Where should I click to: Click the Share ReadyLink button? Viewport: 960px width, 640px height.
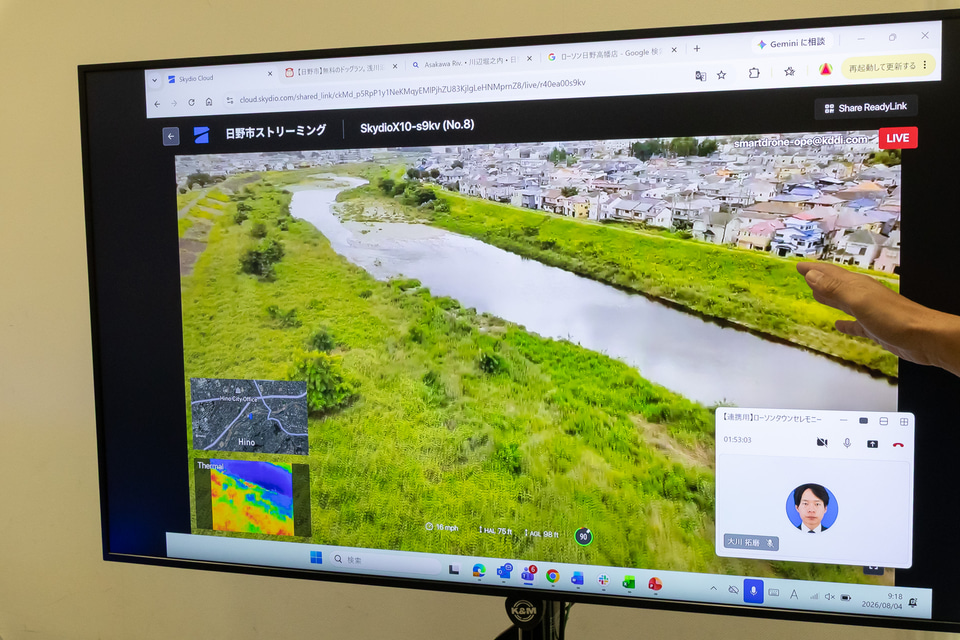(866, 107)
